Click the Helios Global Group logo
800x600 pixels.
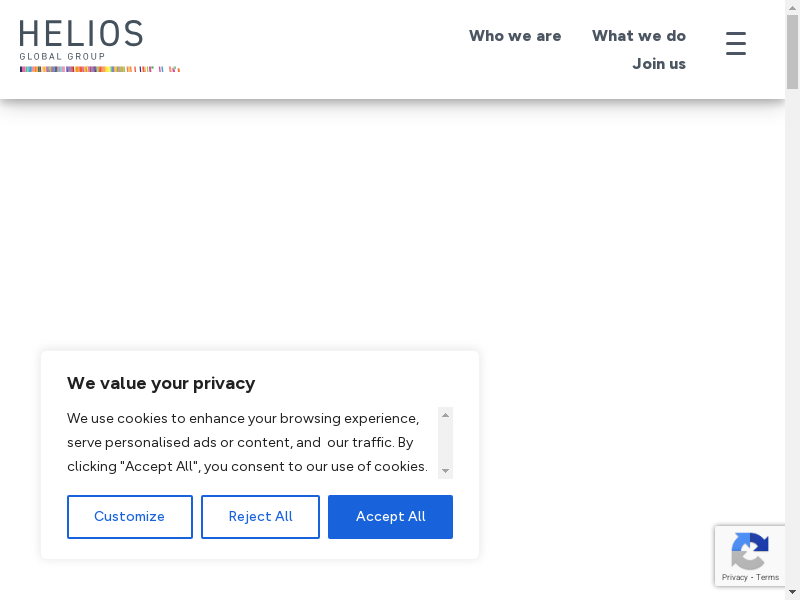(x=82, y=40)
